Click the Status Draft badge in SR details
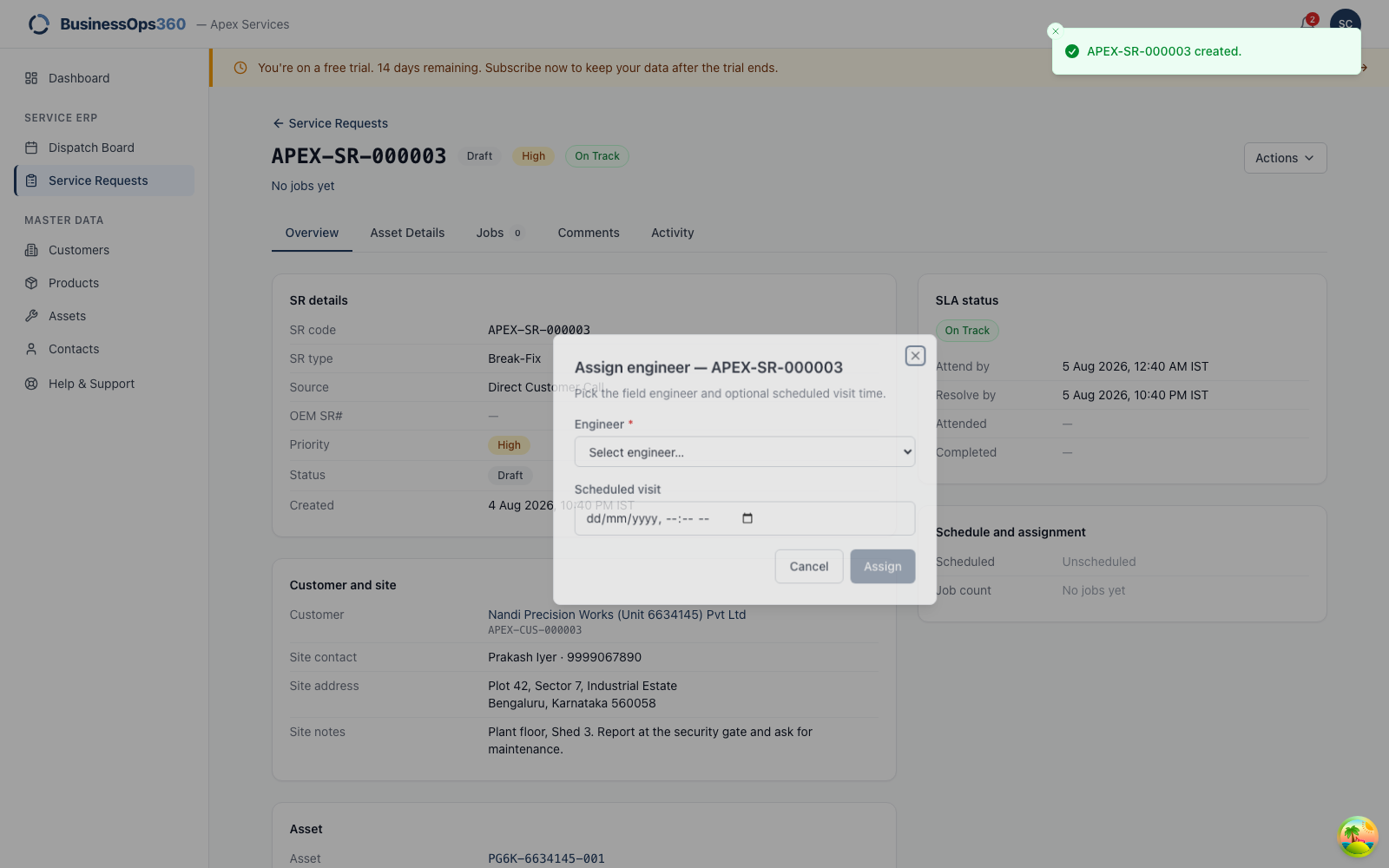The width and height of the screenshot is (1389, 868). tap(510, 476)
